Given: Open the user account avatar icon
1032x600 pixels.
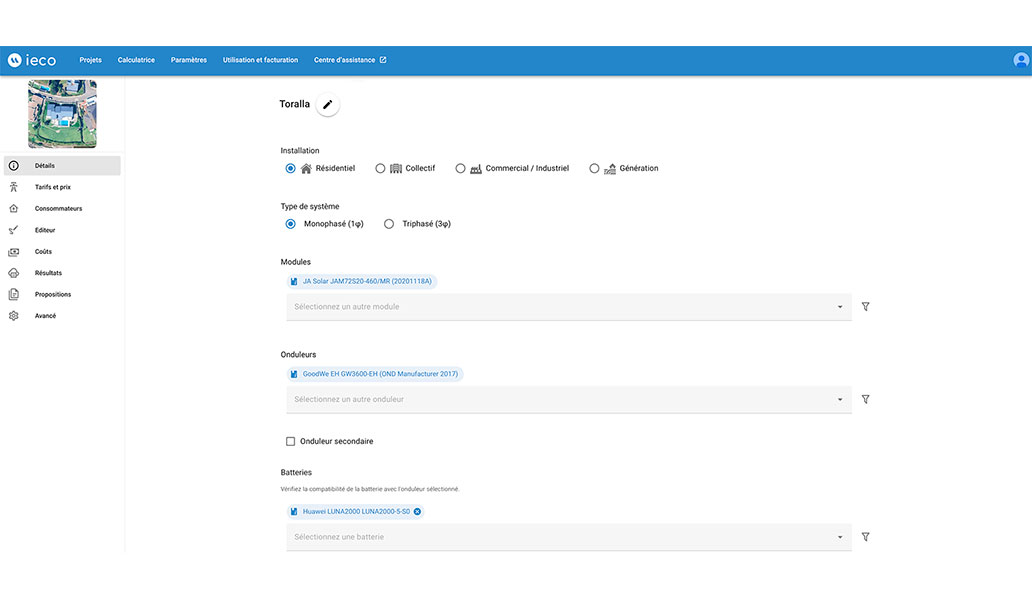Looking at the screenshot, I should coord(1020,60).
